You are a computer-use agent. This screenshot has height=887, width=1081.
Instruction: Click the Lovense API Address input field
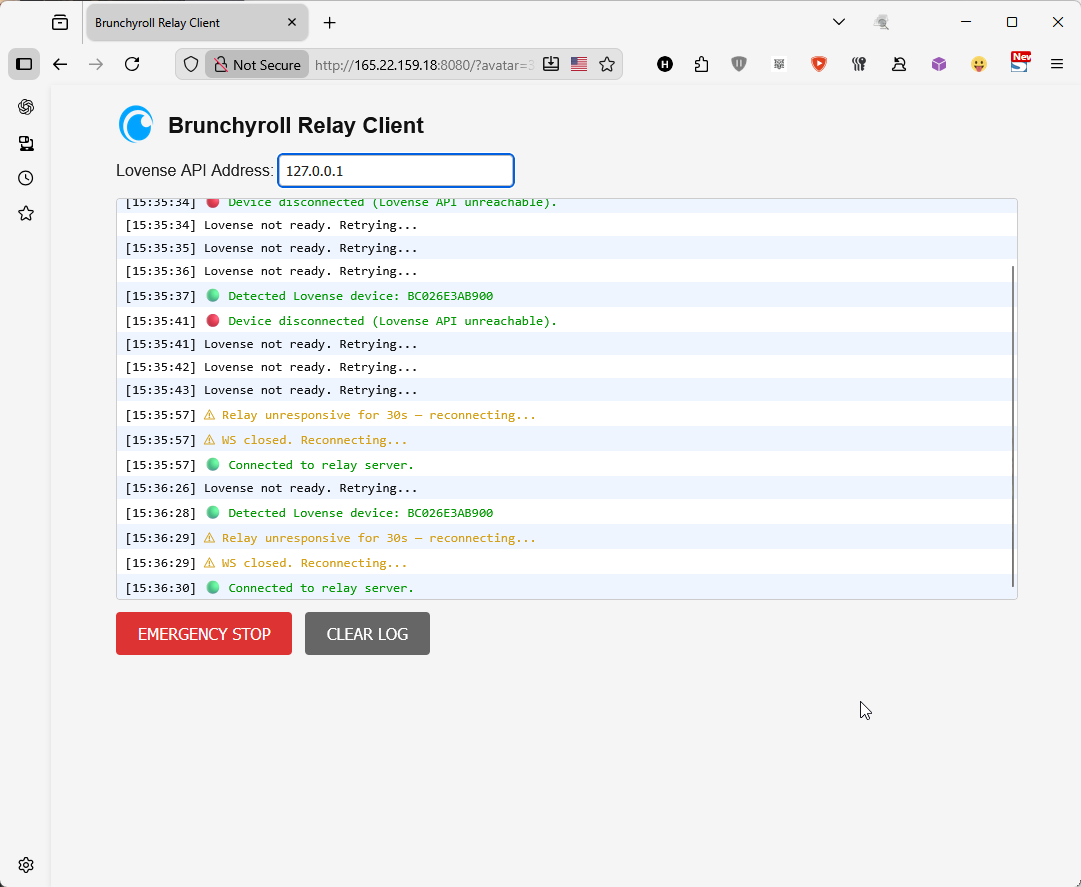pos(396,171)
